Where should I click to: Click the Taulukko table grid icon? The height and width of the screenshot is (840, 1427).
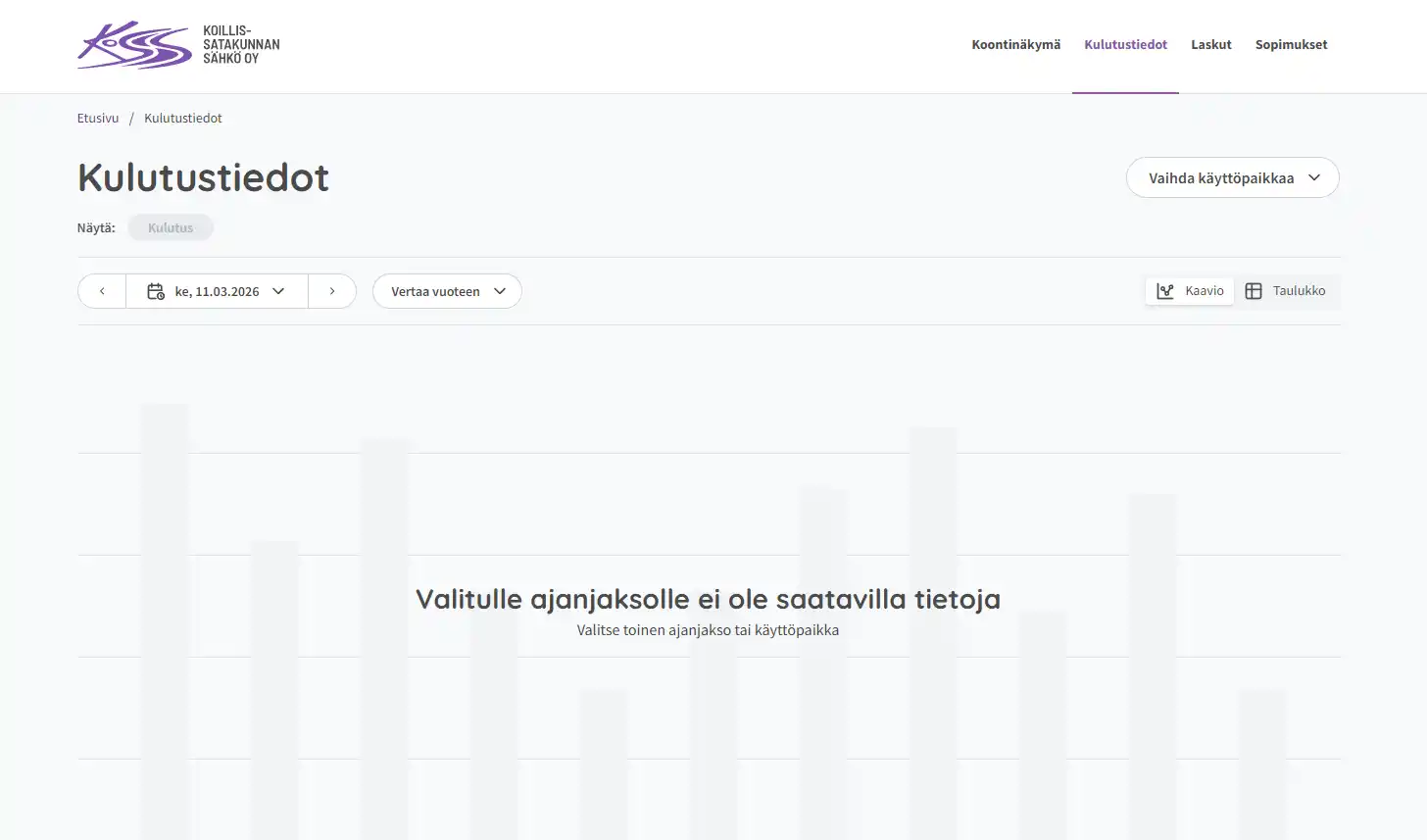(x=1254, y=291)
